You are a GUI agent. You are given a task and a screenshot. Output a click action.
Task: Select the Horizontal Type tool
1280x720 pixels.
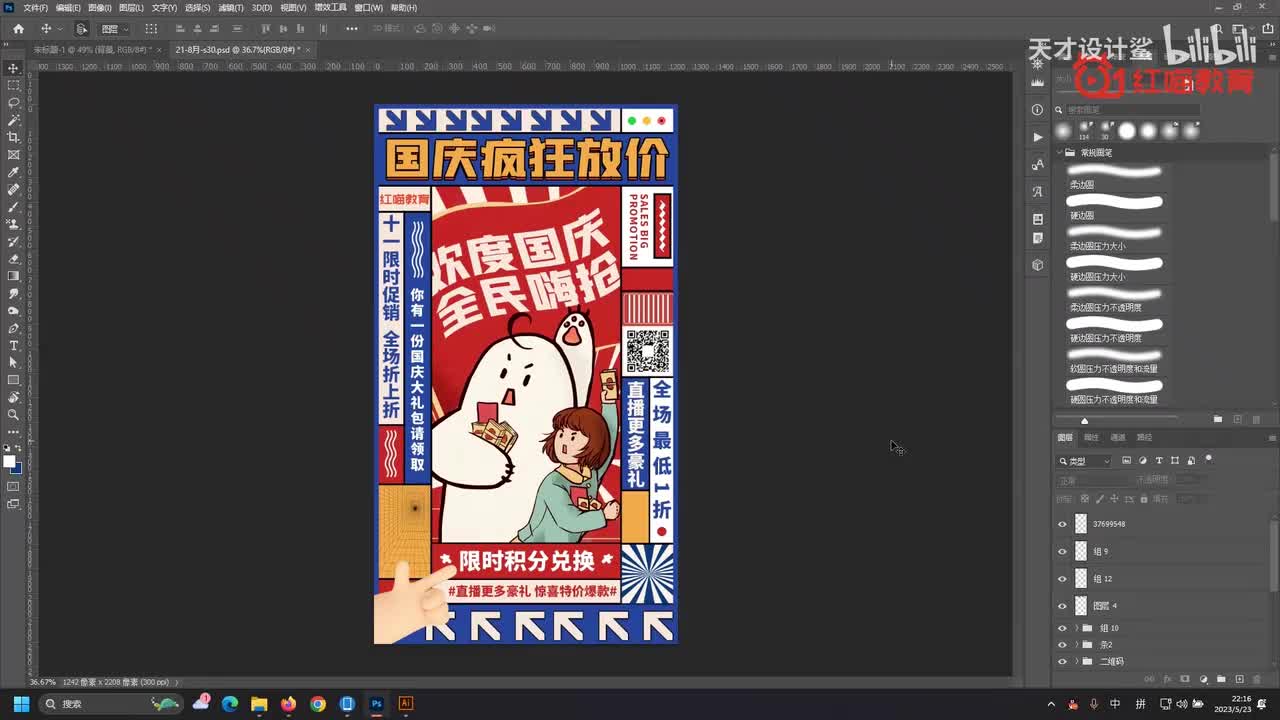[13, 345]
